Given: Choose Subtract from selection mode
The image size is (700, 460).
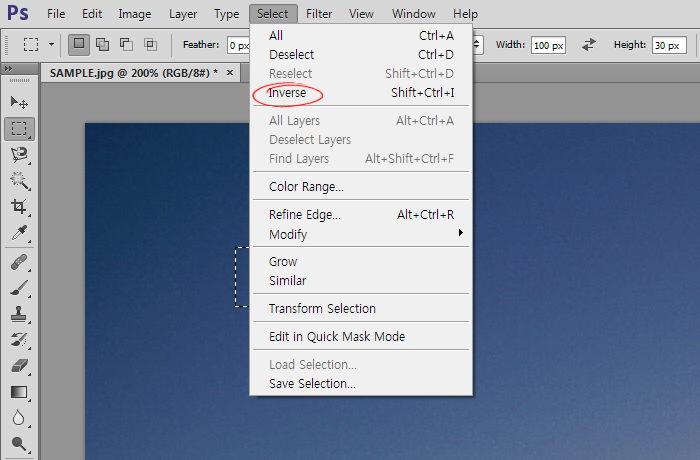Looking at the screenshot, I should click(126, 45).
